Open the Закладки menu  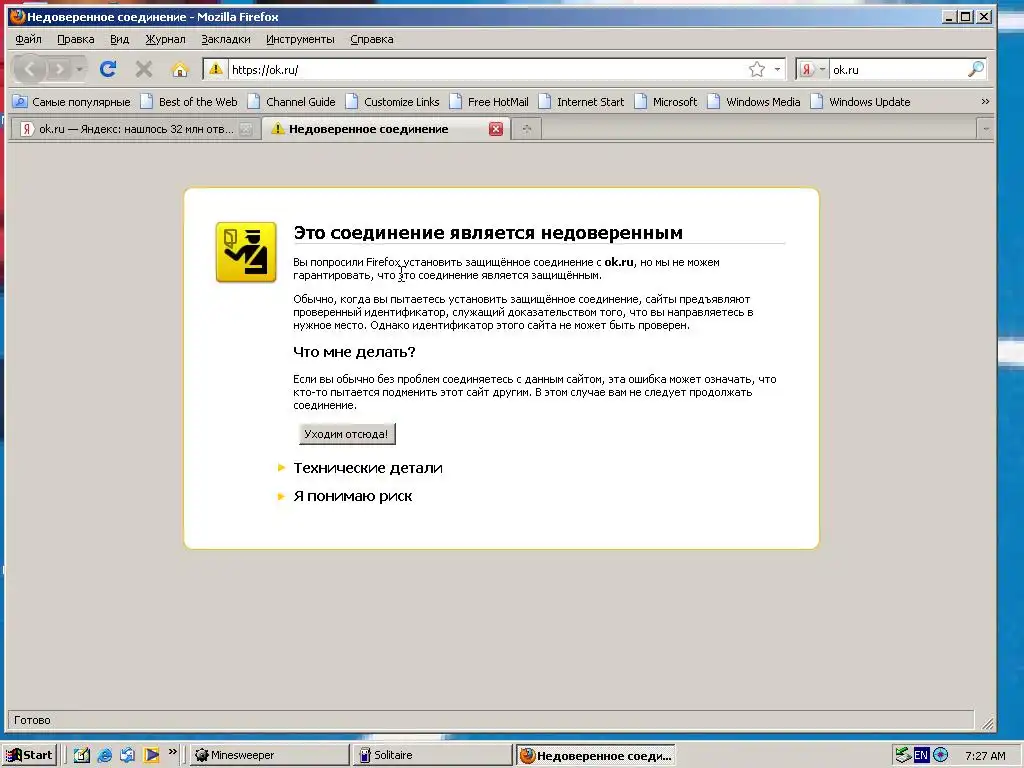point(225,39)
